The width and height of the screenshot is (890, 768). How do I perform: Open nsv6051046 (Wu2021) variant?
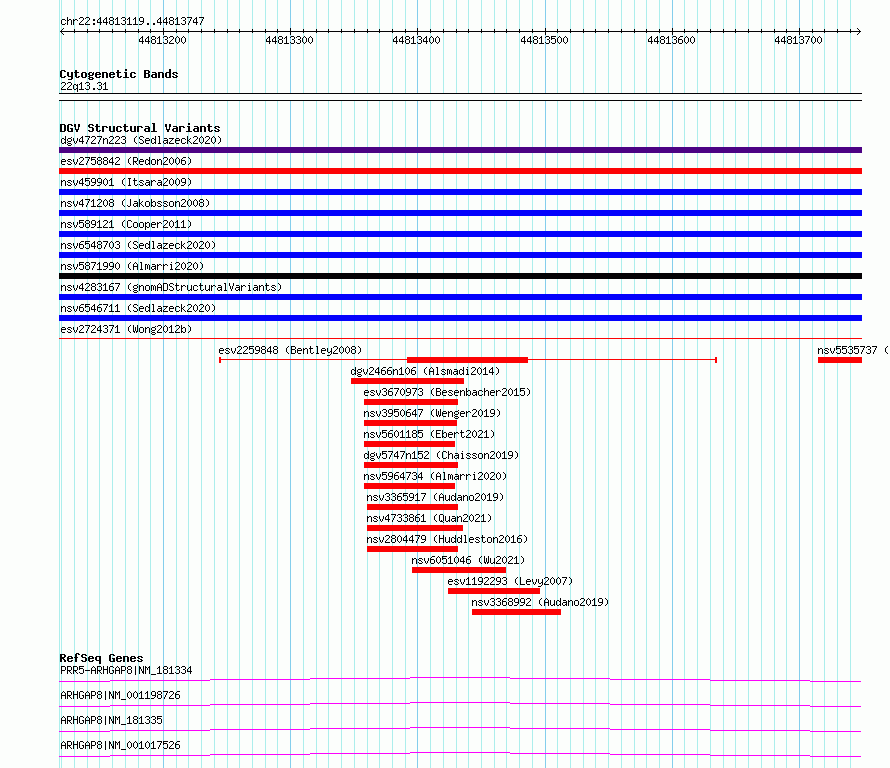(468, 560)
